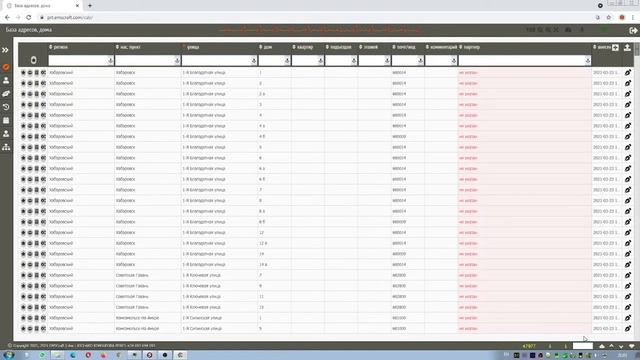Open the building icon in sidebar
The height and width of the screenshot is (360, 640).
(x=6, y=120)
